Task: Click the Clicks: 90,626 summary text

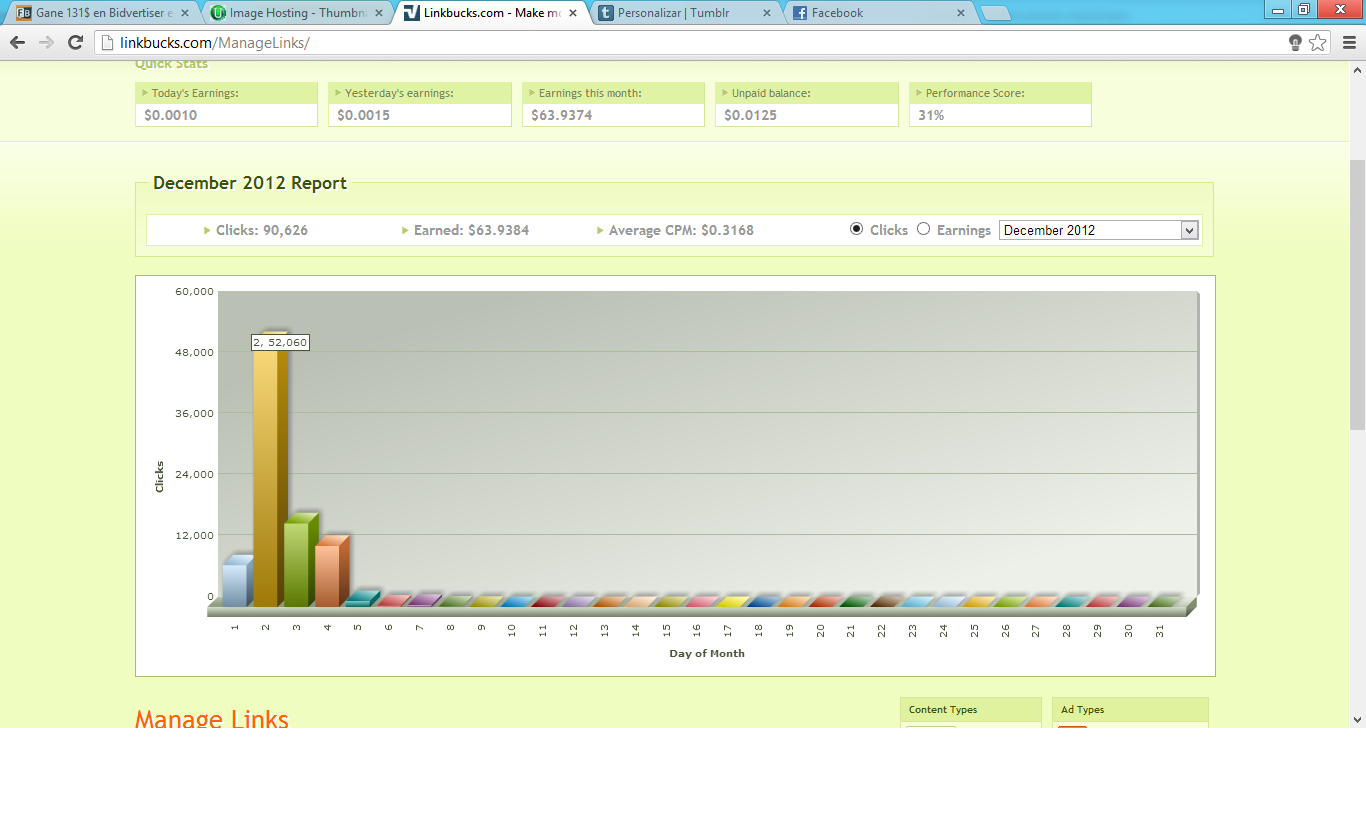Action: click(262, 230)
